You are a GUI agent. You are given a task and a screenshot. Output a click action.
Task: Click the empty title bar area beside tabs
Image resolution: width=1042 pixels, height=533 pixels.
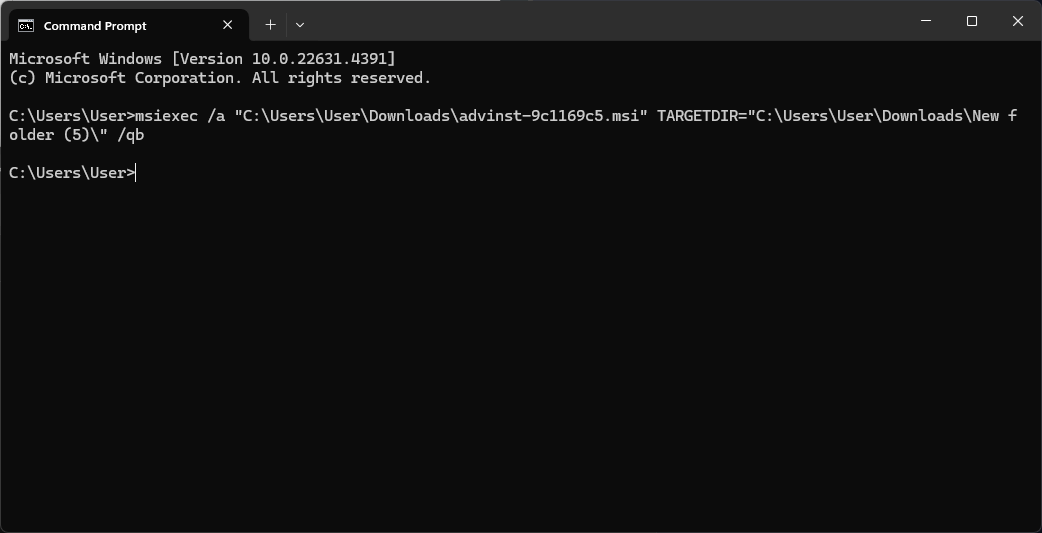(x=598, y=21)
